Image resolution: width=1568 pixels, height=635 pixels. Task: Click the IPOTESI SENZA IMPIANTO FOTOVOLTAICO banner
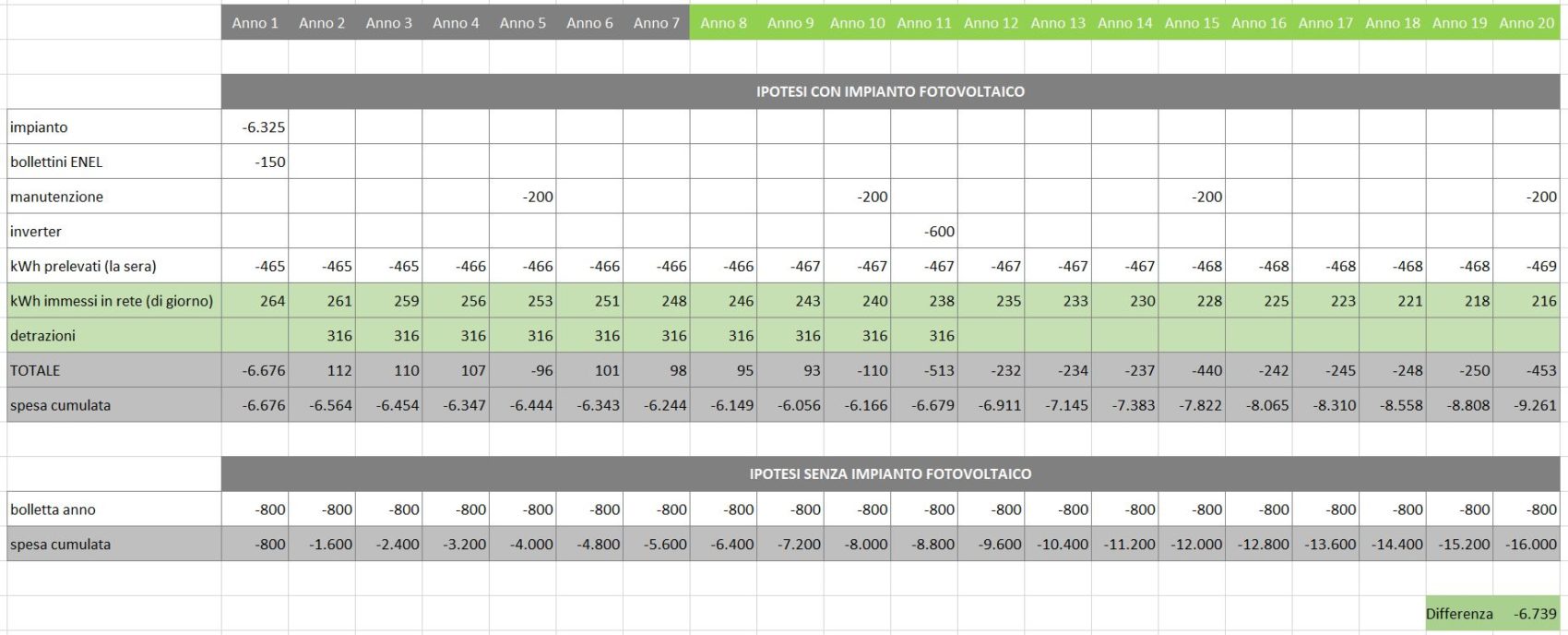[x=890, y=473]
